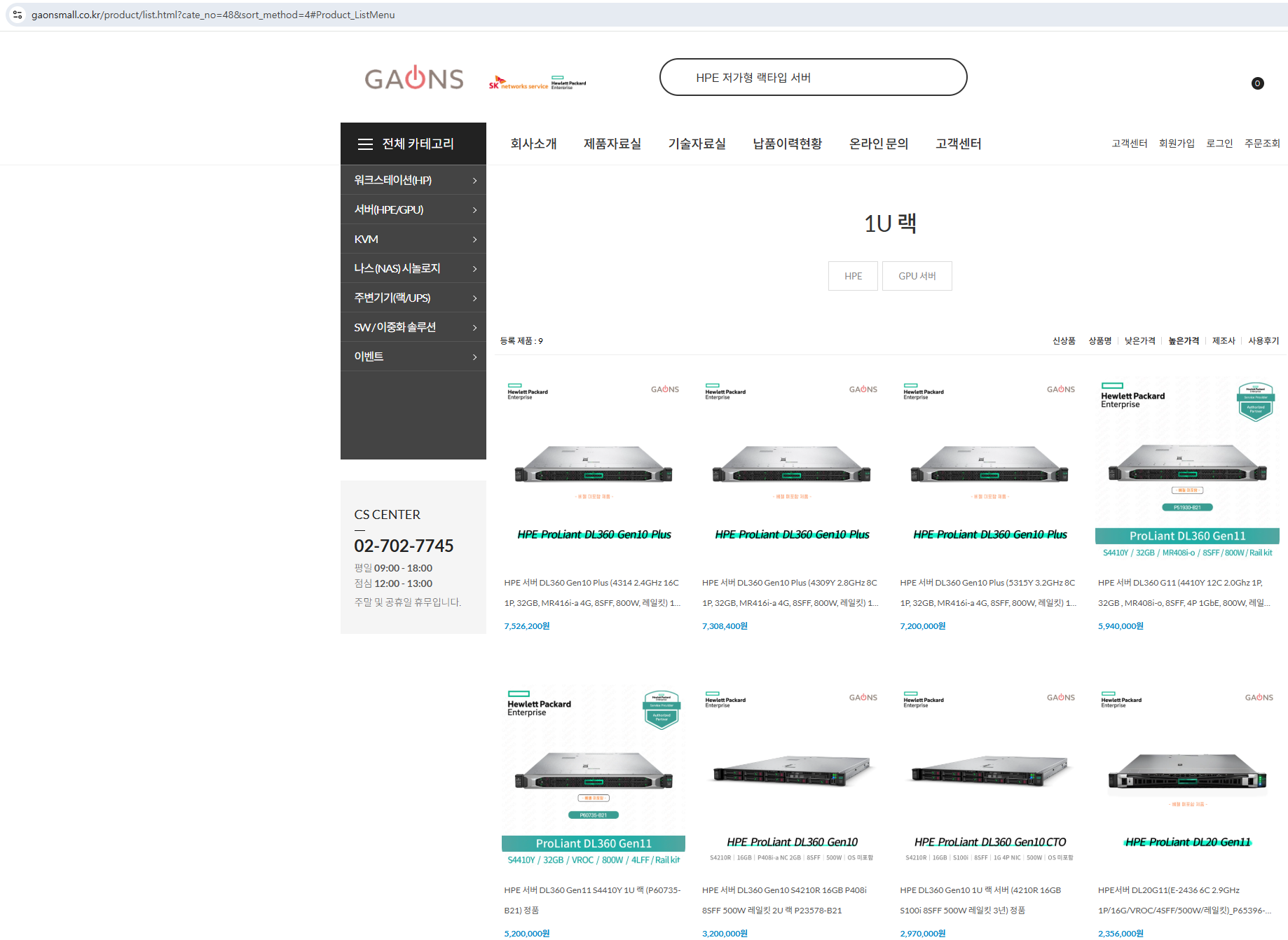Image resolution: width=1288 pixels, height=940 pixels.
Task: Expand the KVM category arrow
Action: tap(474, 240)
